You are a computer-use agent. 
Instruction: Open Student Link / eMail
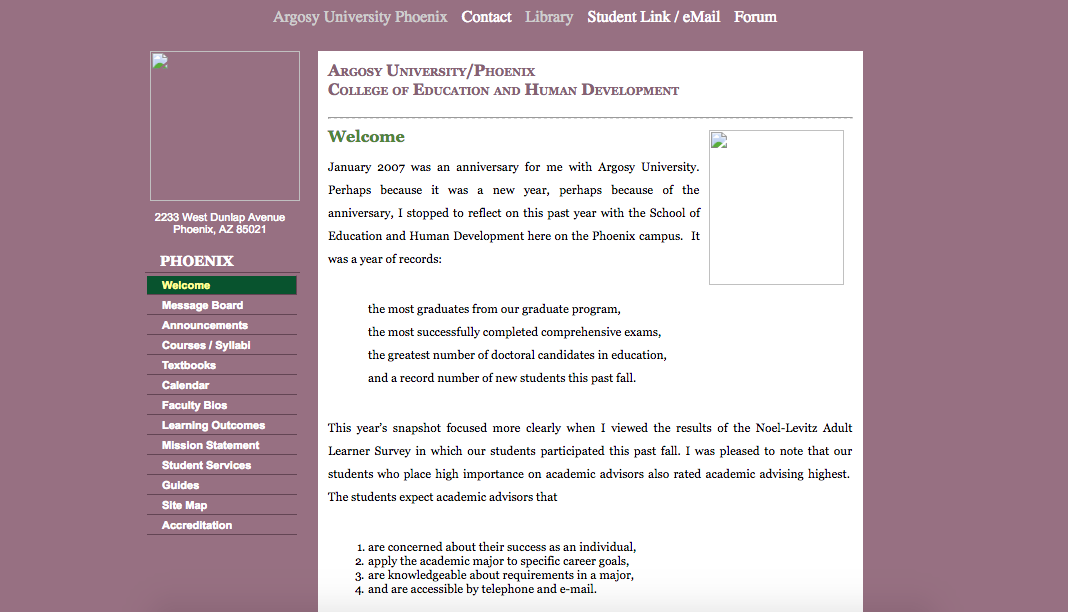[653, 17]
